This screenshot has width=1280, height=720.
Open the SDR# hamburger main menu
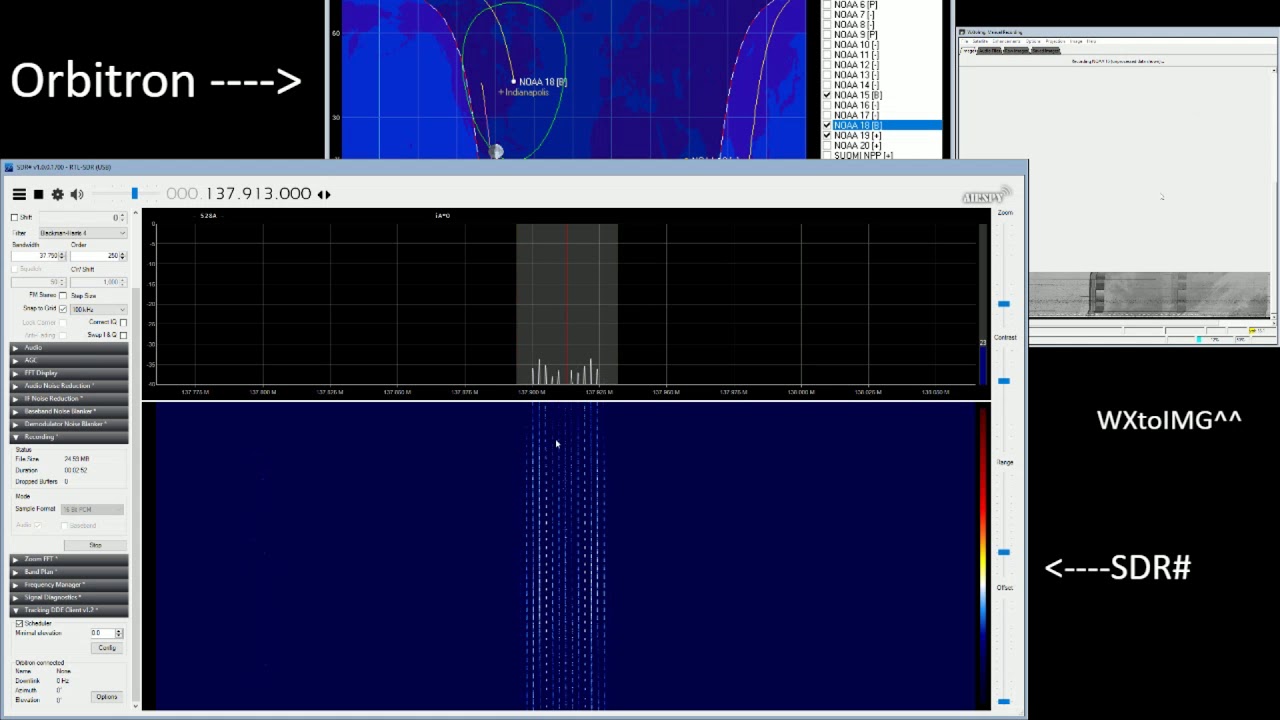(19, 194)
